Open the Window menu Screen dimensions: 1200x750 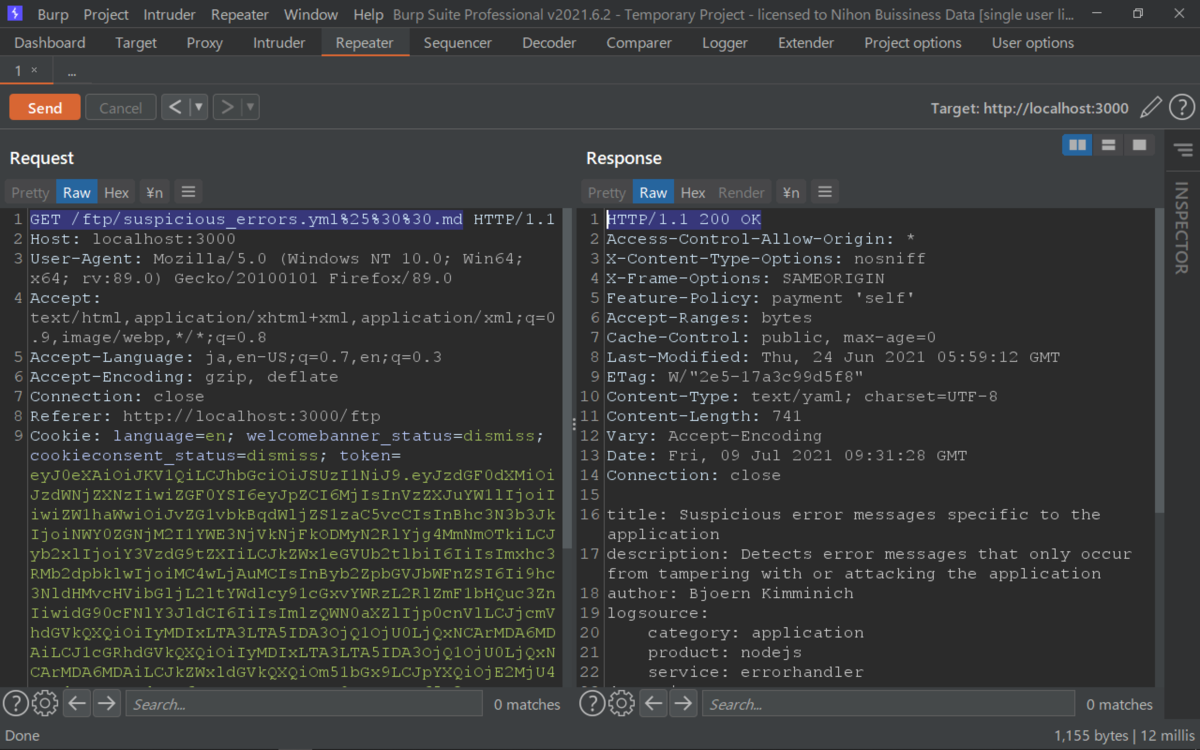(x=311, y=14)
